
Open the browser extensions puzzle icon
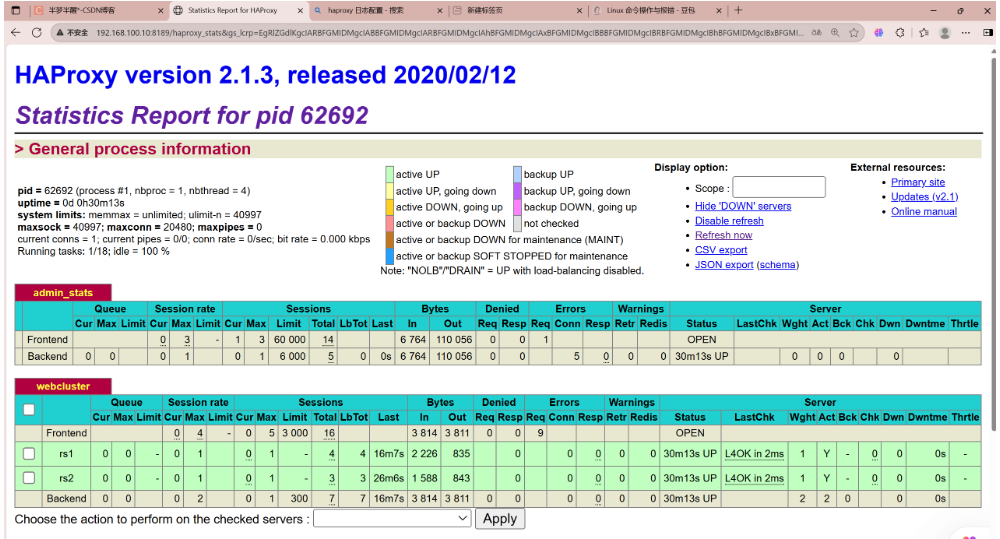click(900, 33)
